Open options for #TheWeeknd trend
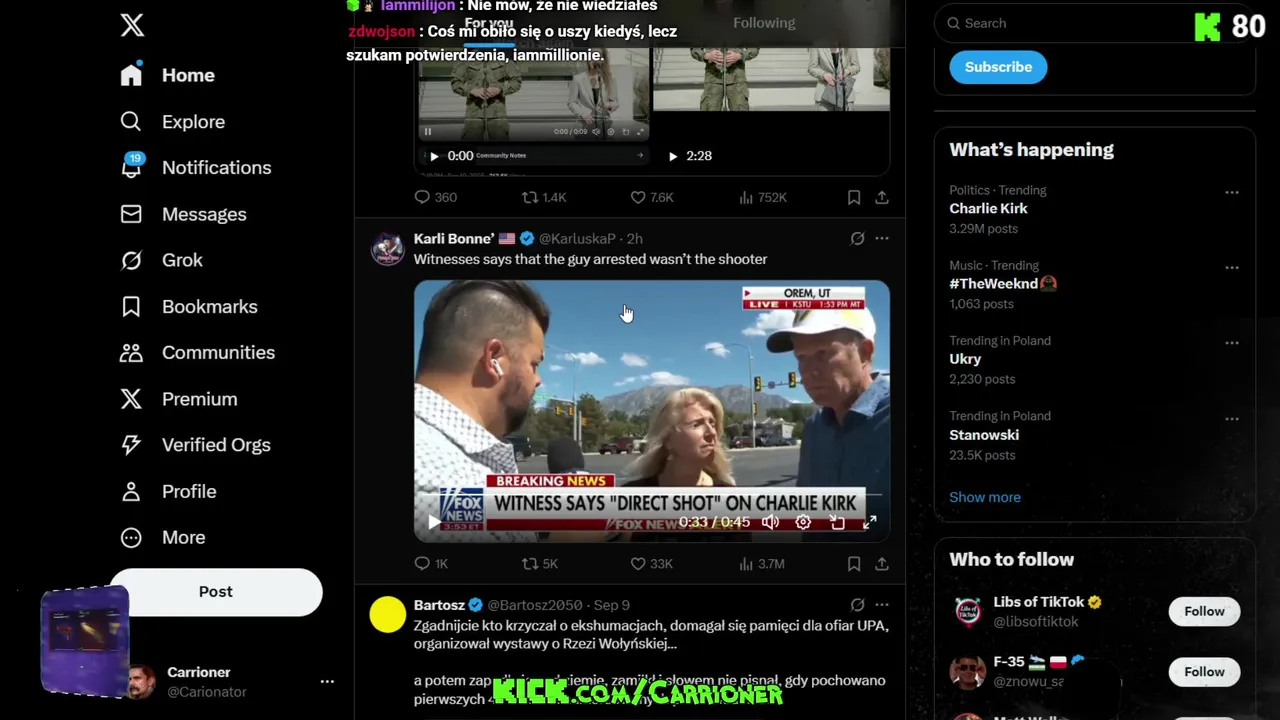Image resolution: width=1280 pixels, height=720 pixels. [1232, 268]
